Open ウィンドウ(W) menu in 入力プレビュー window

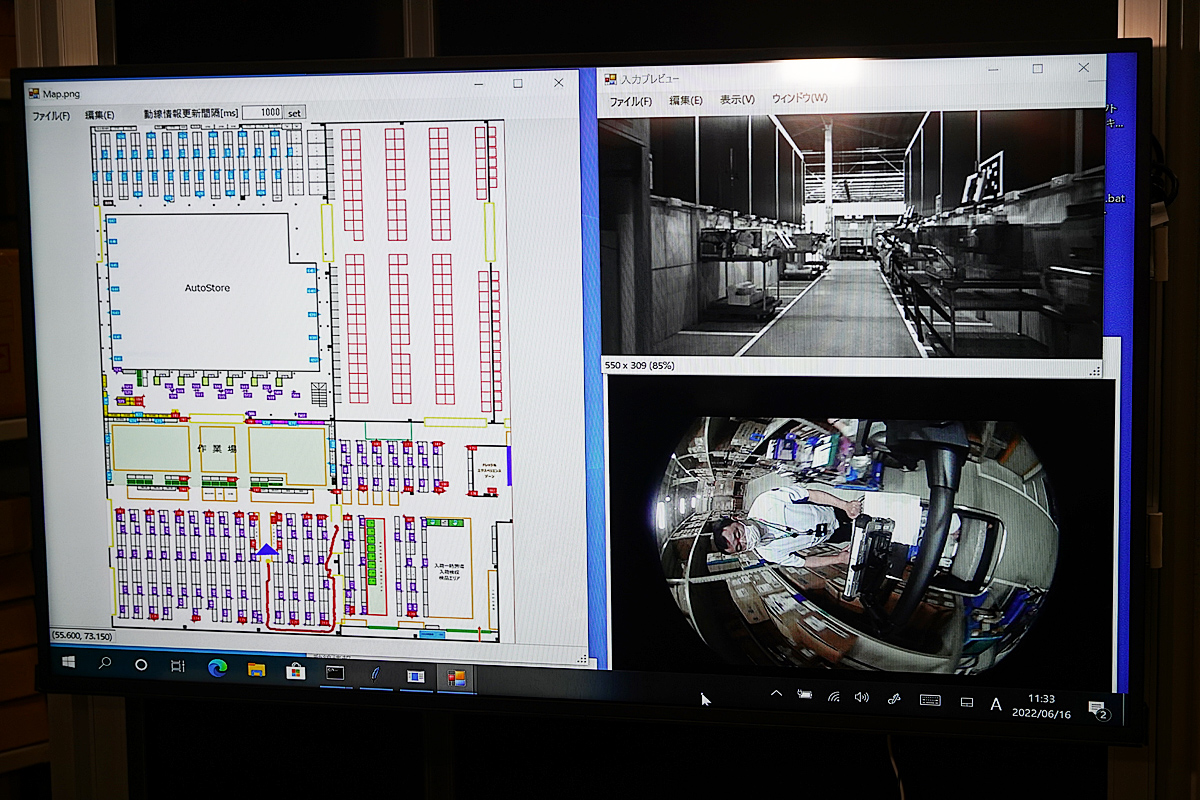(x=800, y=98)
